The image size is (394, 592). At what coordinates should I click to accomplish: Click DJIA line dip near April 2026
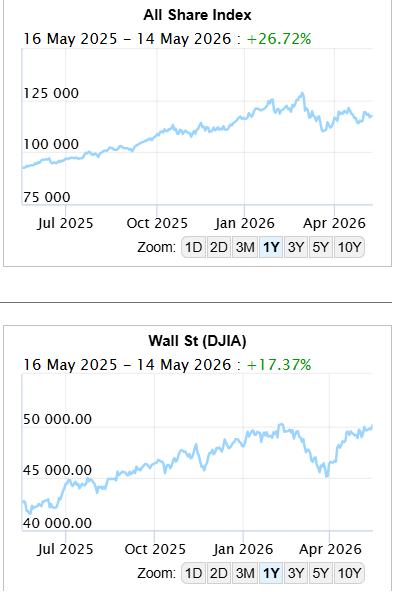point(327,474)
